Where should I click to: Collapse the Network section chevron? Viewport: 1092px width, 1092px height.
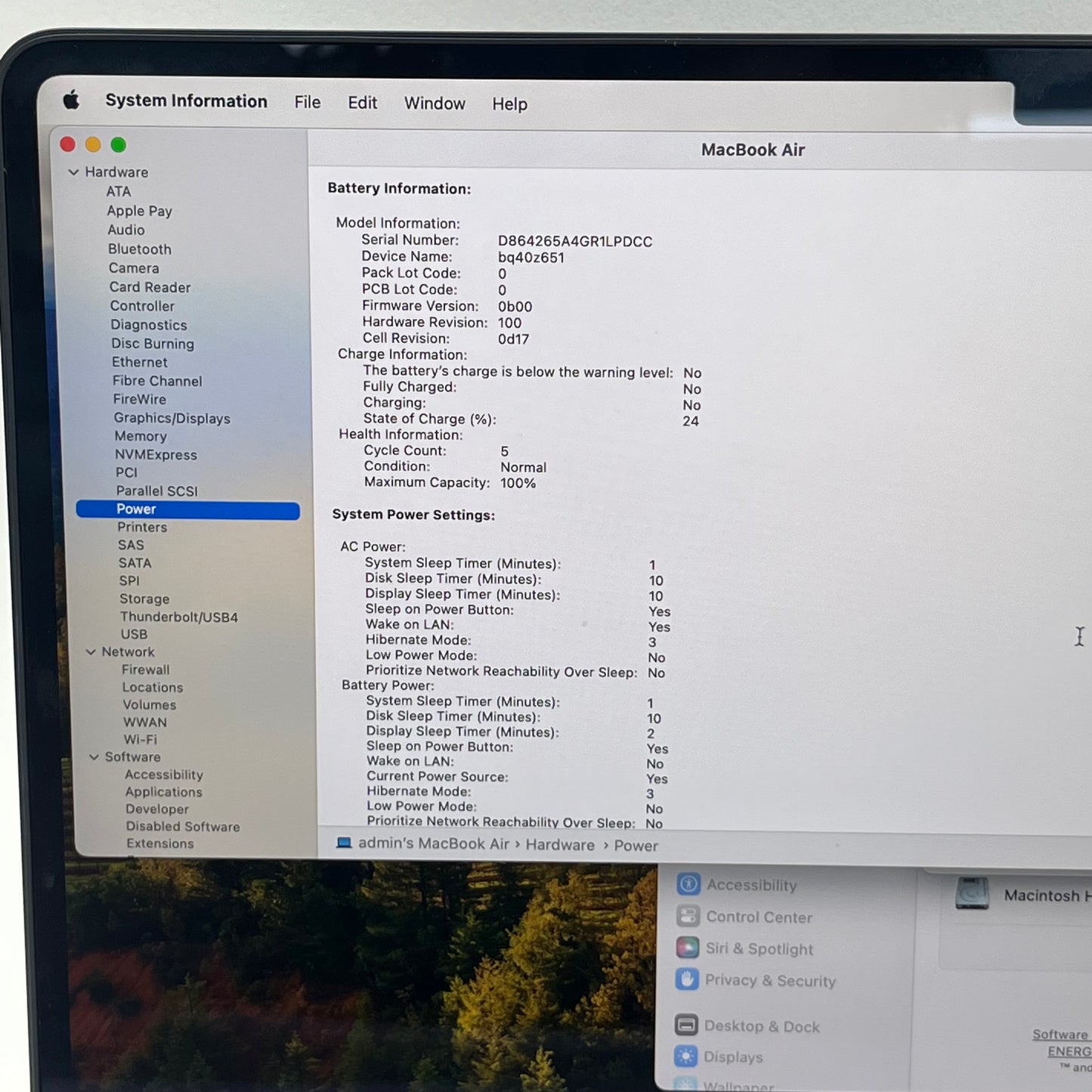[x=91, y=651]
